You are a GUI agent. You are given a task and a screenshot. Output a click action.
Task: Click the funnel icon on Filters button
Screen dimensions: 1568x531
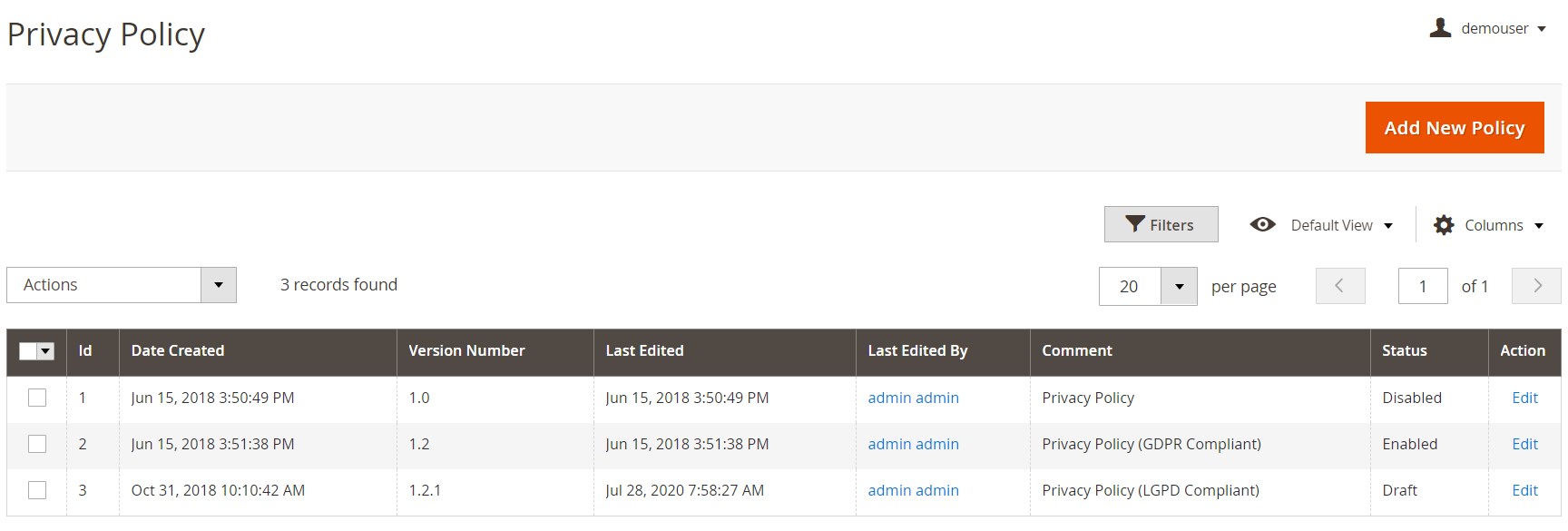click(1135, 224)
